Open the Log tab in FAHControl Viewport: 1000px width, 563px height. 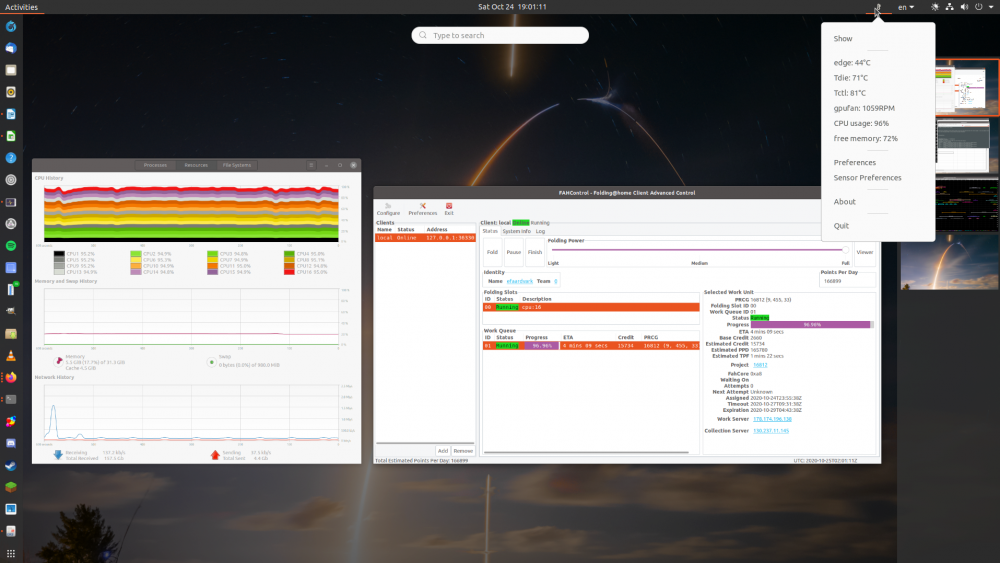(540, 231)
